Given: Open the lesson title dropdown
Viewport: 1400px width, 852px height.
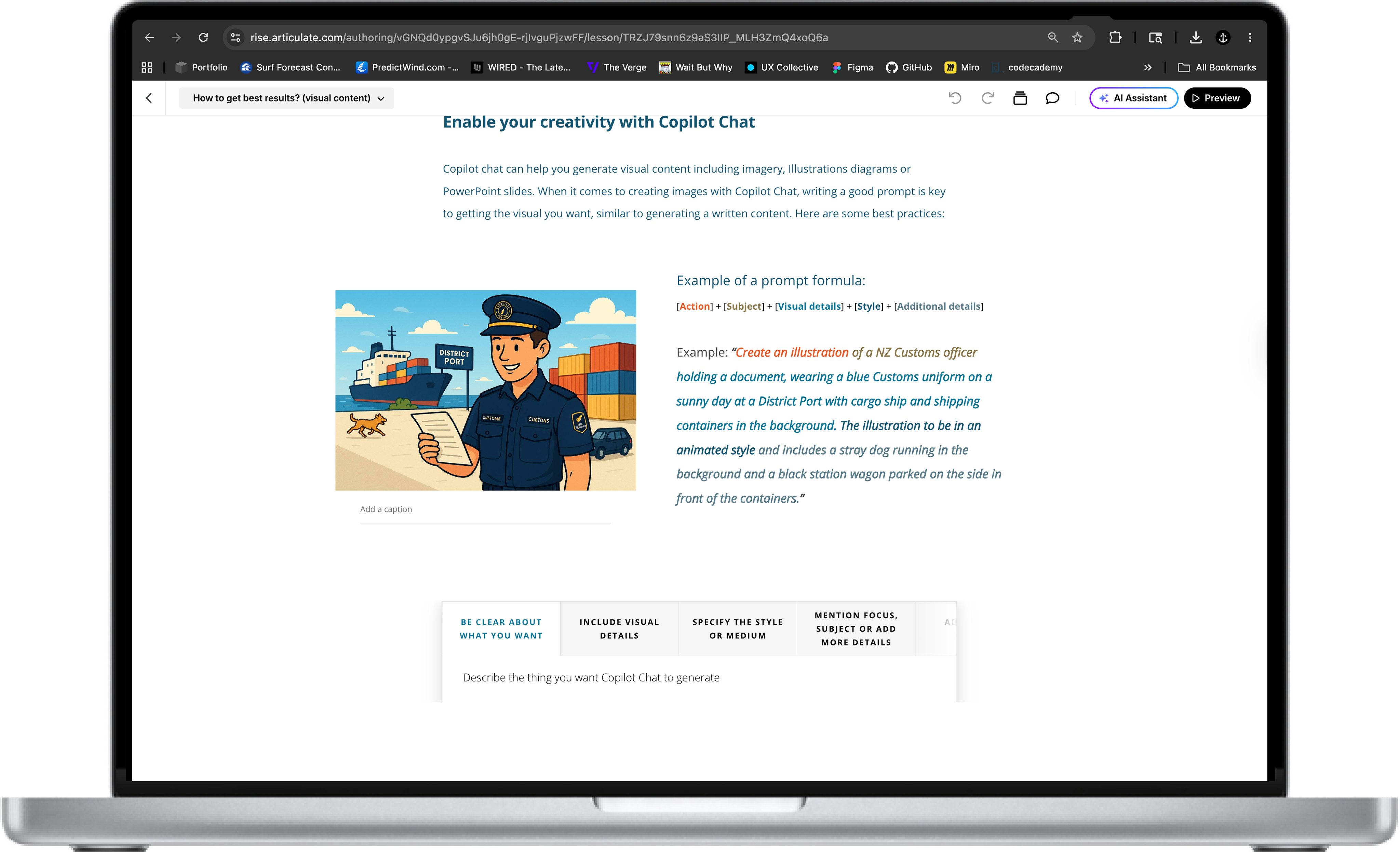Looking at the screenshot, I should 286,98.
